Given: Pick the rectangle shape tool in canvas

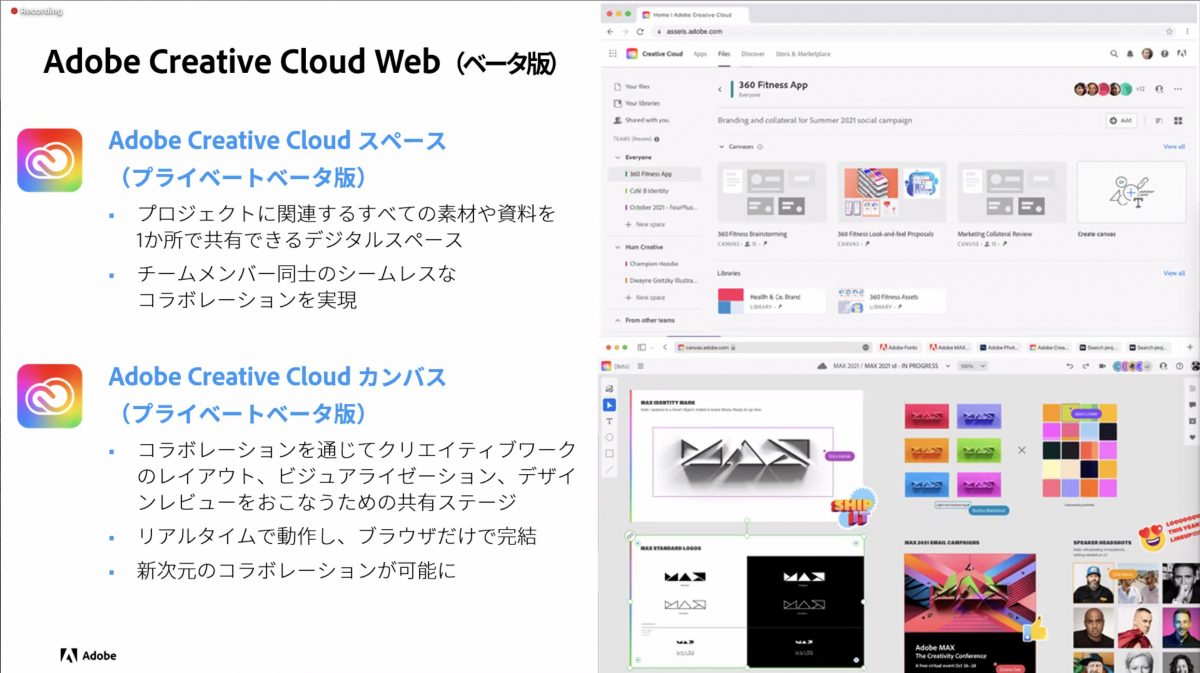Looking at the screenshot, I should tap(609, 453).
